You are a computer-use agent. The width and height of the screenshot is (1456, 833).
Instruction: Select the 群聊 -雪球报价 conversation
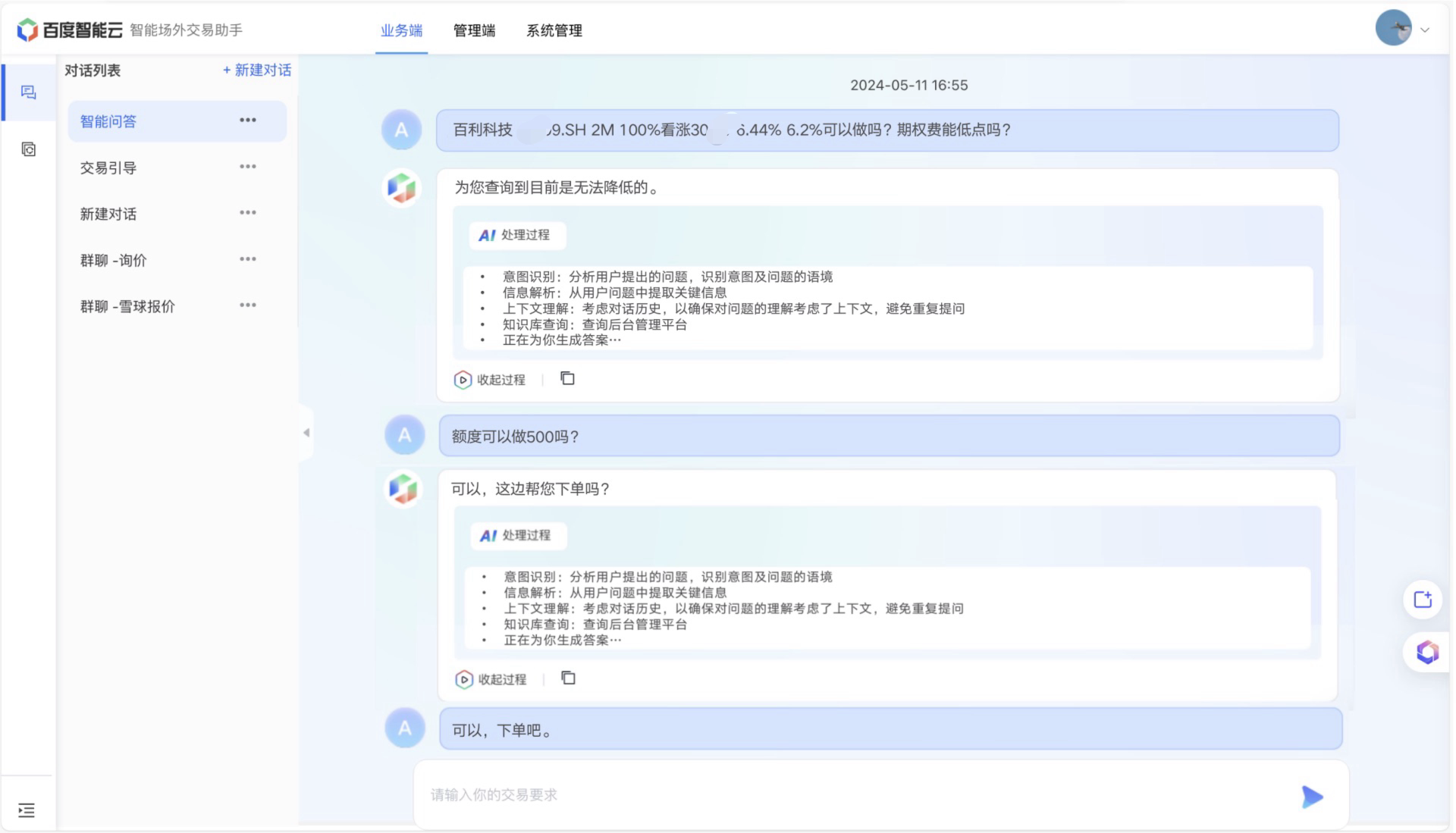(x=177, y=306)
